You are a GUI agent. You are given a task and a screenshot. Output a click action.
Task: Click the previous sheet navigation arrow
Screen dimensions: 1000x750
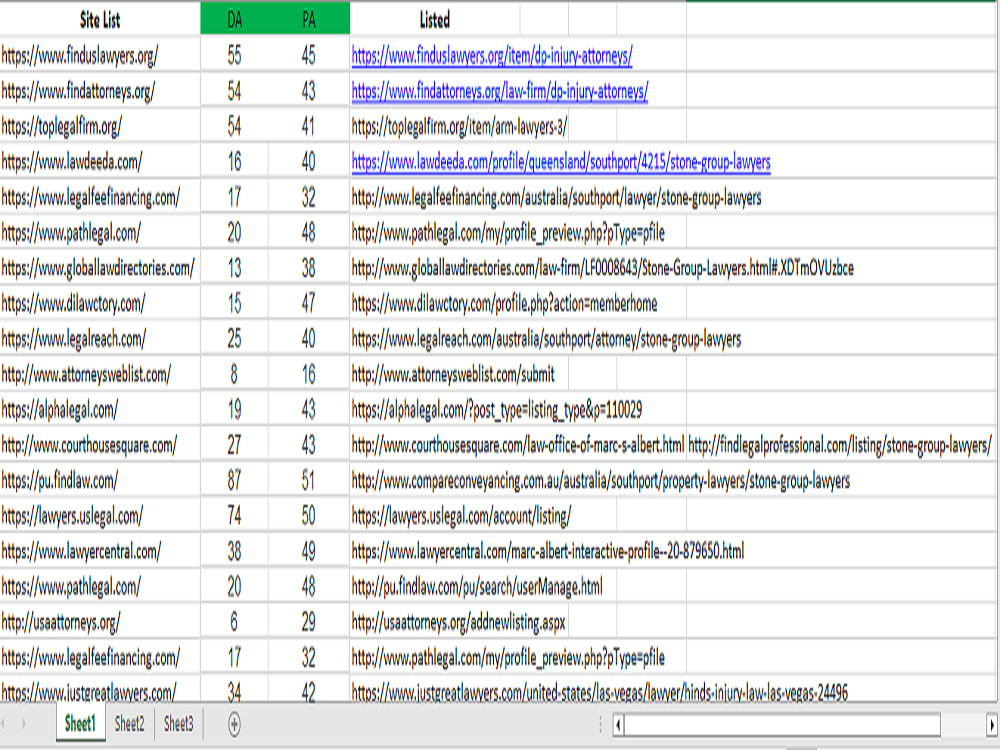point(4,724)
